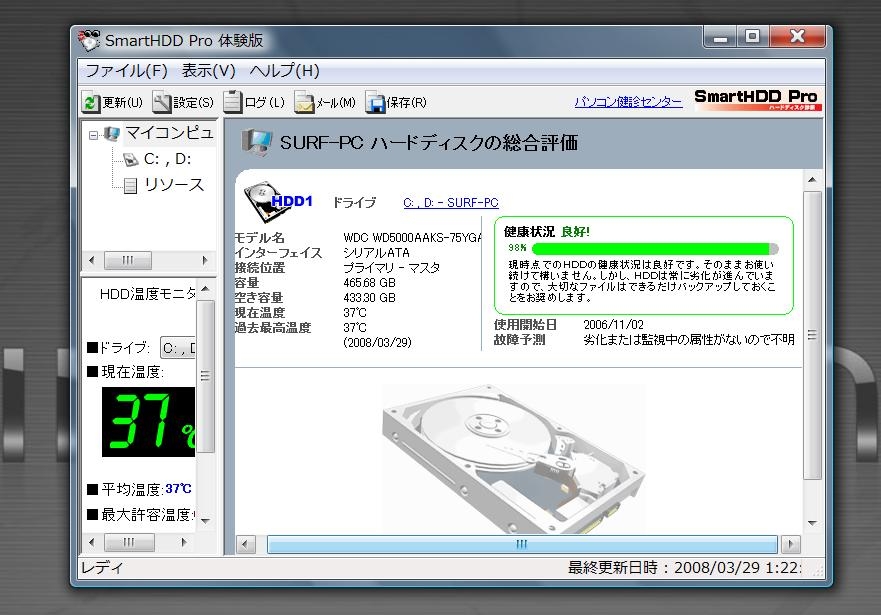
Task: Click the SmartHDD Pro logo banner
Action: click(757, 100)
